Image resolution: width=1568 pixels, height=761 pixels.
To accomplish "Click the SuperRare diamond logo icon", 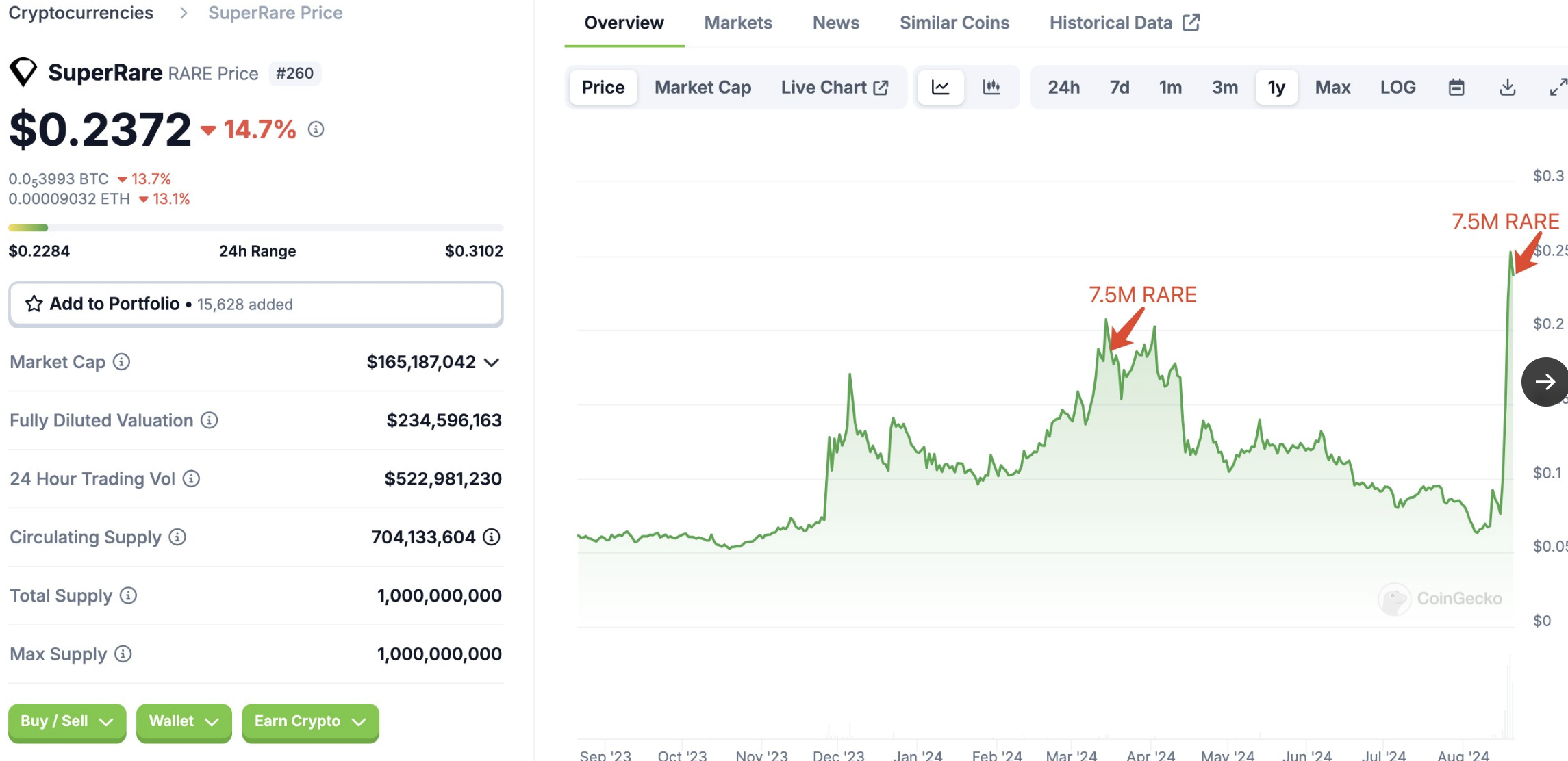I will [x=23, y=72].
